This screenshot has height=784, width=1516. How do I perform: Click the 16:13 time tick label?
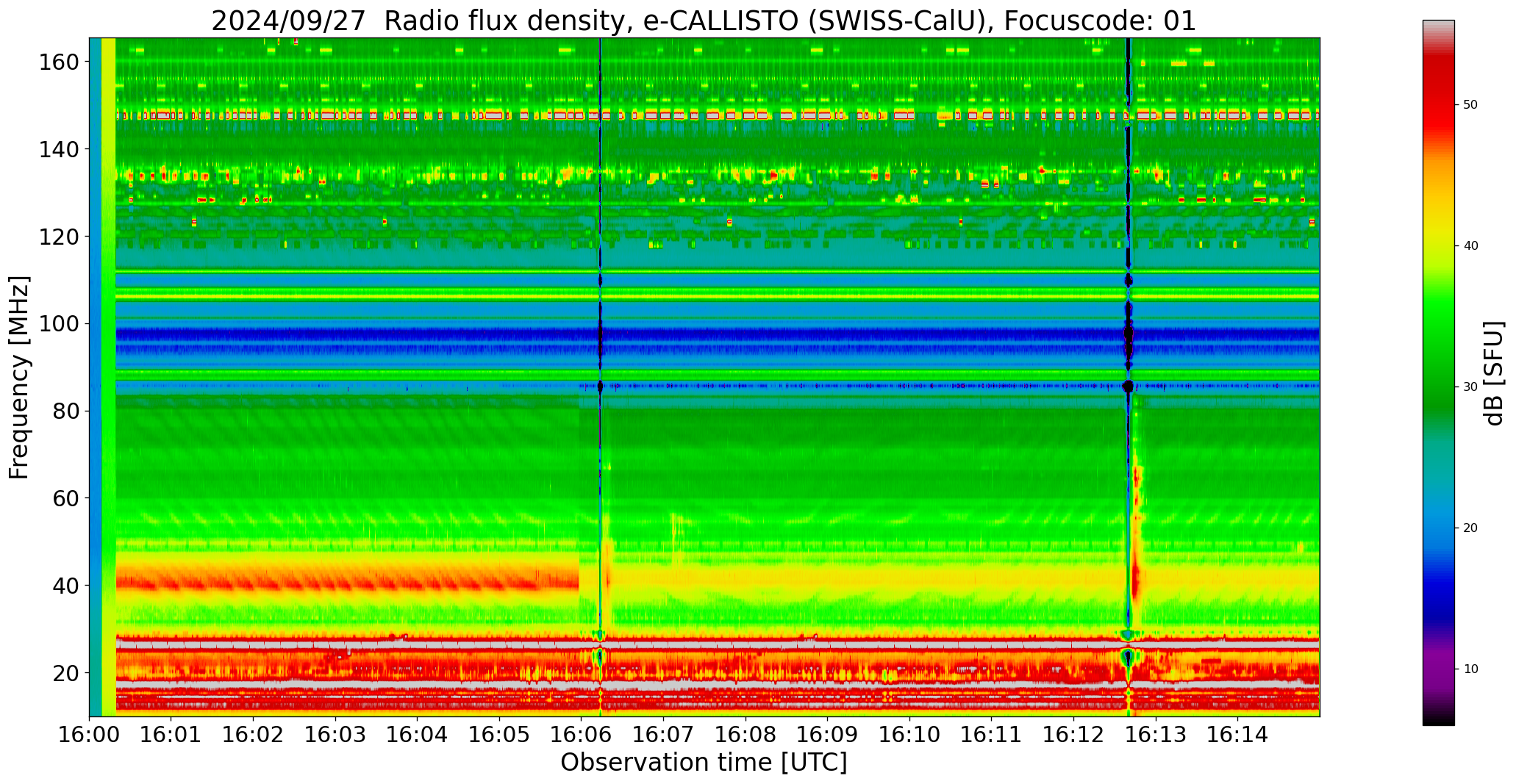(1155, 734)
